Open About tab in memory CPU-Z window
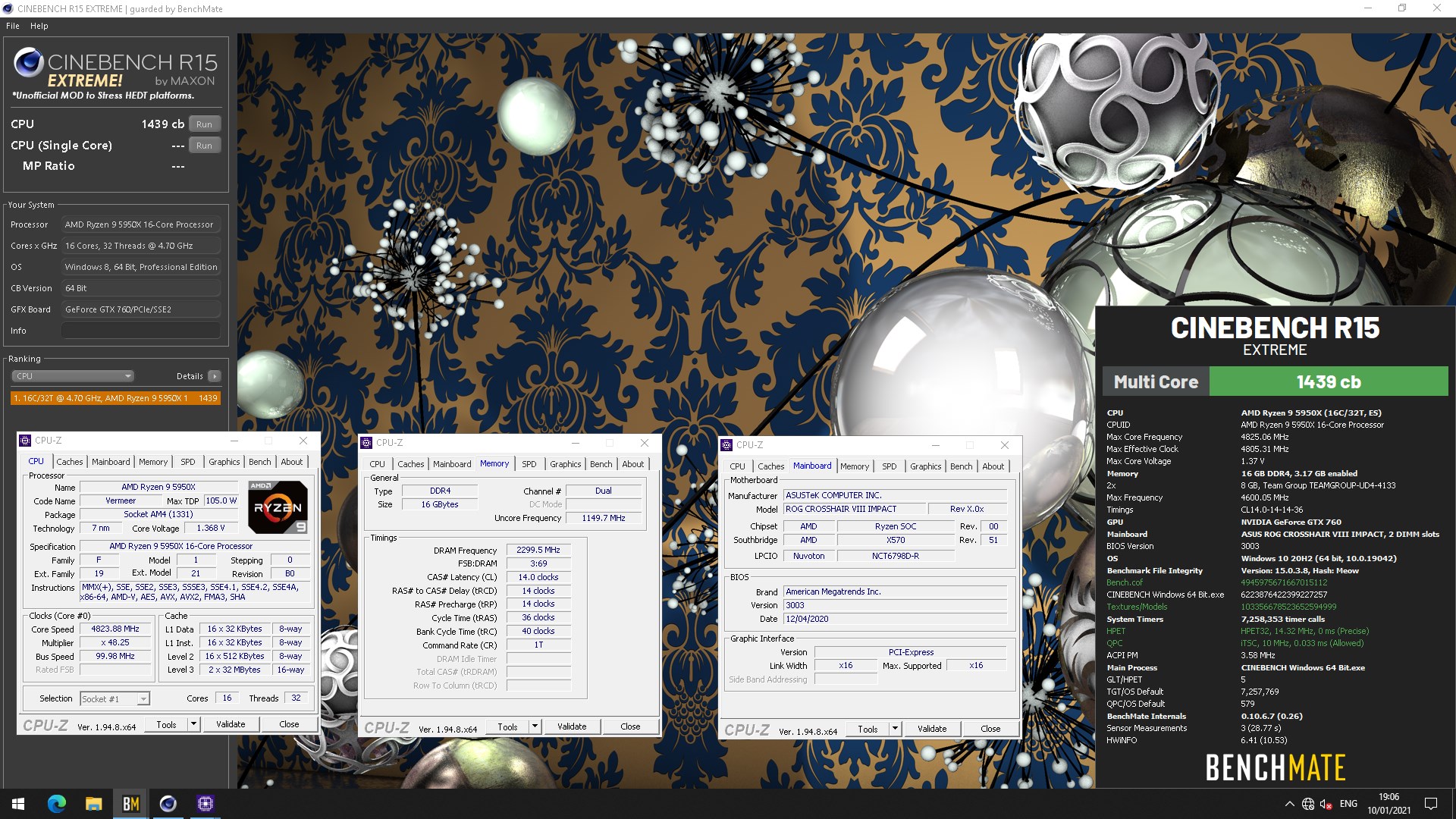Screen dimensions: 1456x819 coord(633,464)
